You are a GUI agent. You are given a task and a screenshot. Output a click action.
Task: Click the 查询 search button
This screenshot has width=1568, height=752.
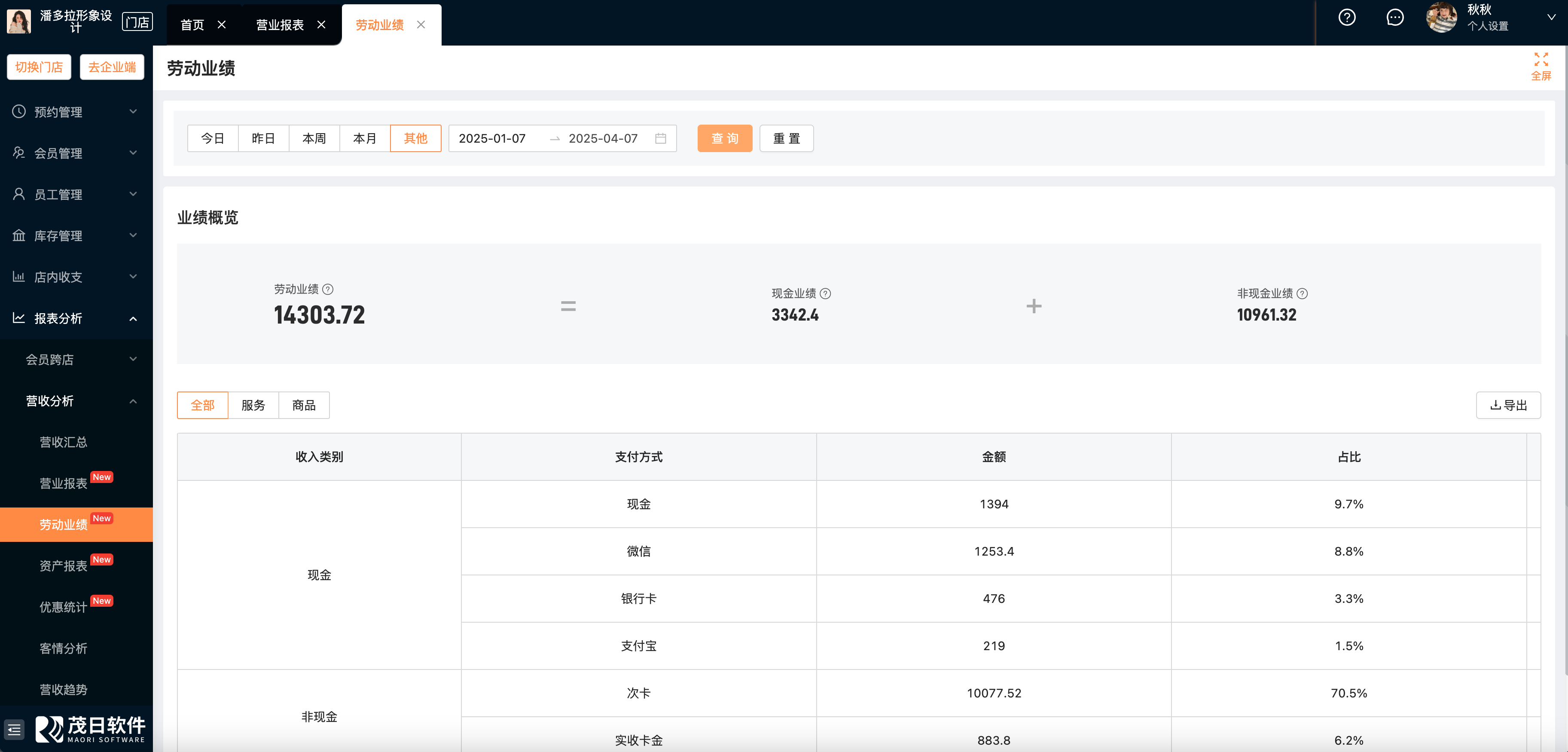pyautogui.click(x=724, y=138)
